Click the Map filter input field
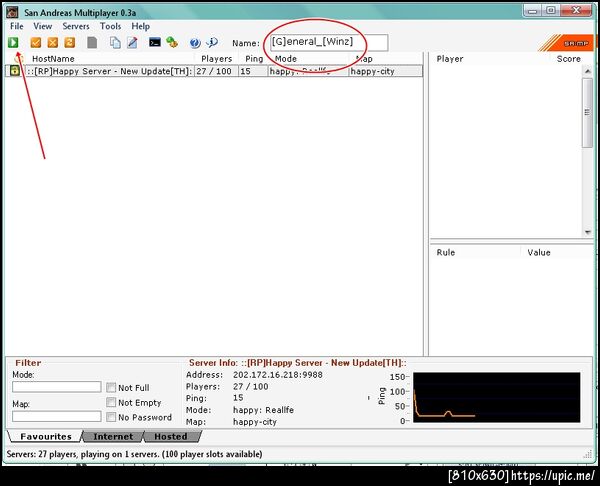Screen dimensions: 600x486 [57, 416]
